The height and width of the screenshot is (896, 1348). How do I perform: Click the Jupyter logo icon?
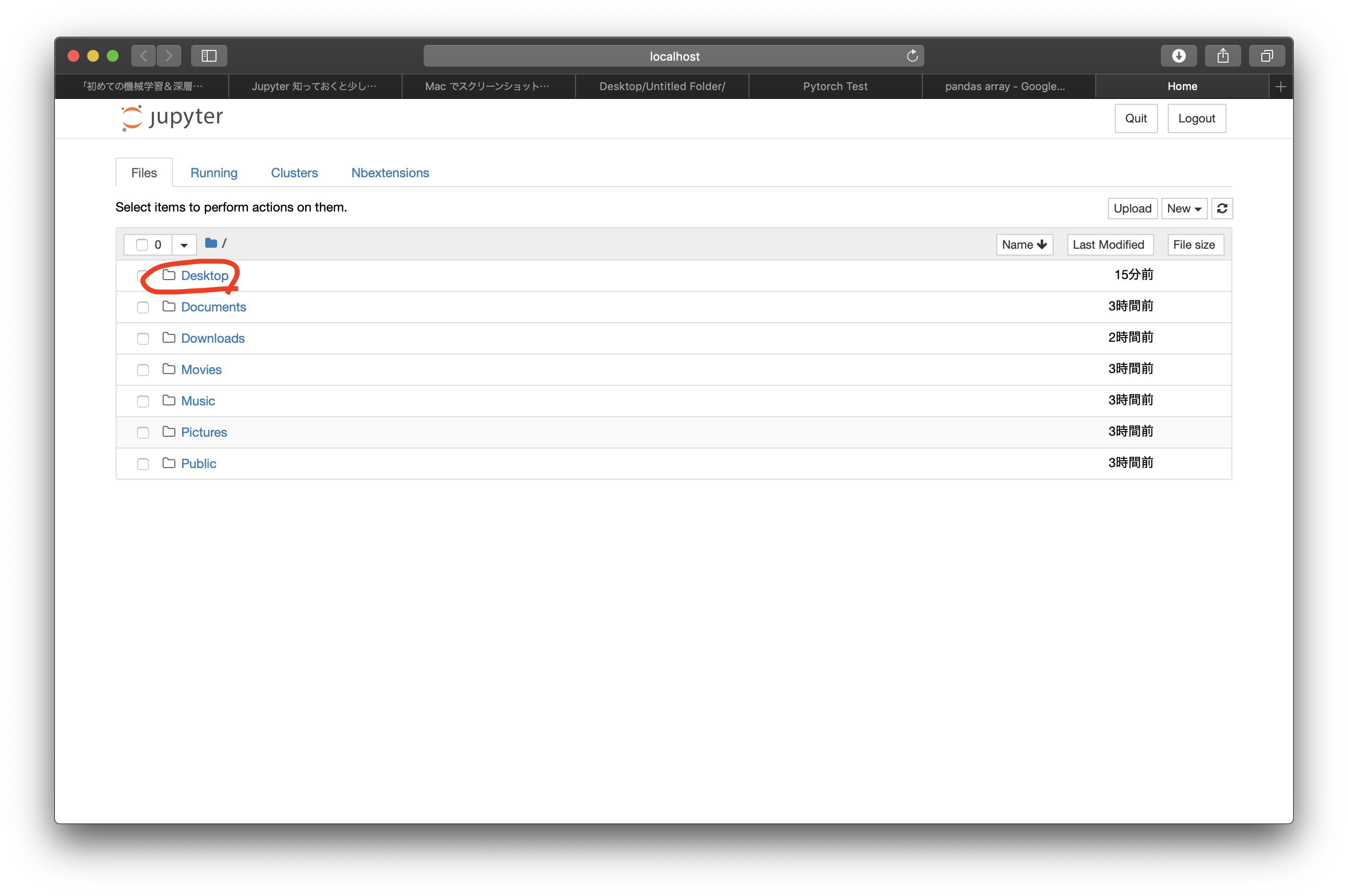[132, 118]
